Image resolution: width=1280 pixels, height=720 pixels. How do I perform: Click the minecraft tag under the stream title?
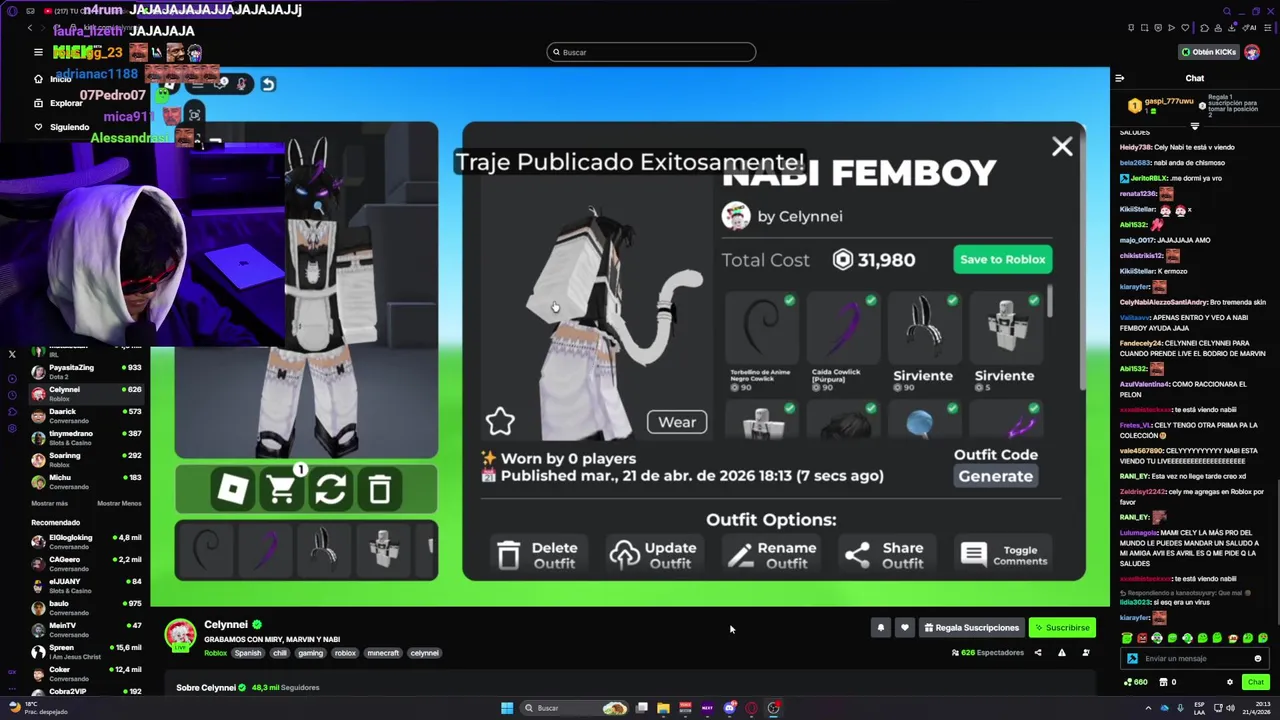[383, 653]
